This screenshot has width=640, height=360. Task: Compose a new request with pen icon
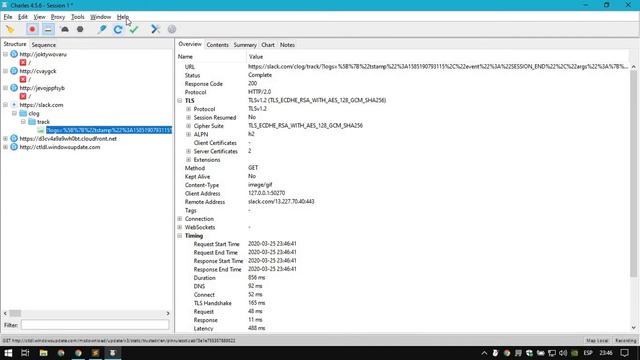tap(102, 29)
